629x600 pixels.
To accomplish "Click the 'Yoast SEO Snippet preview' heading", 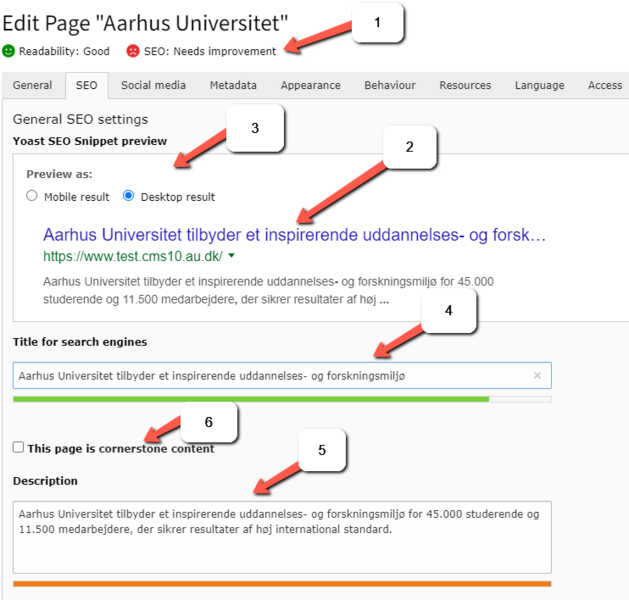I will point(90,141).
